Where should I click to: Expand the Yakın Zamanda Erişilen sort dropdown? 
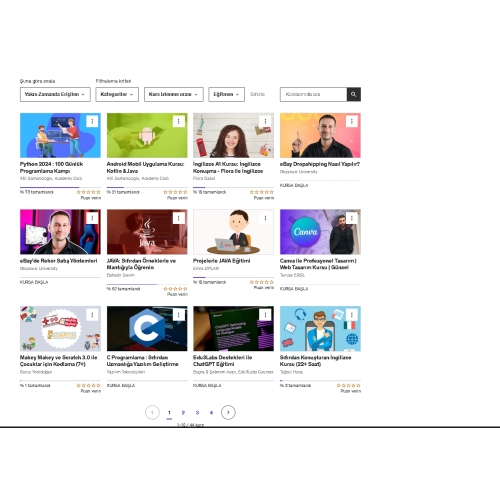55,94
